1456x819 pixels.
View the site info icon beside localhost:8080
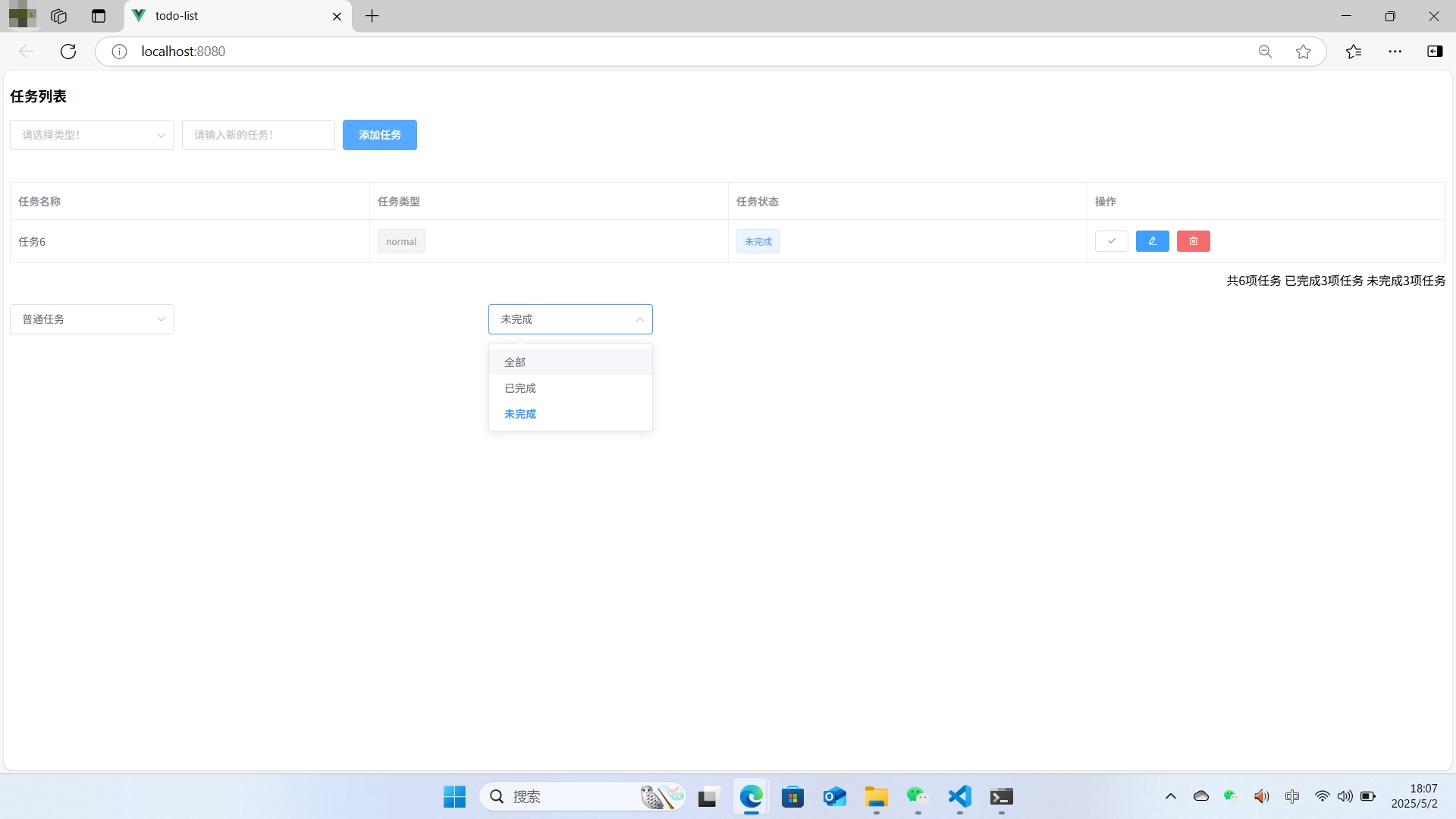click(x=119, y=52)
